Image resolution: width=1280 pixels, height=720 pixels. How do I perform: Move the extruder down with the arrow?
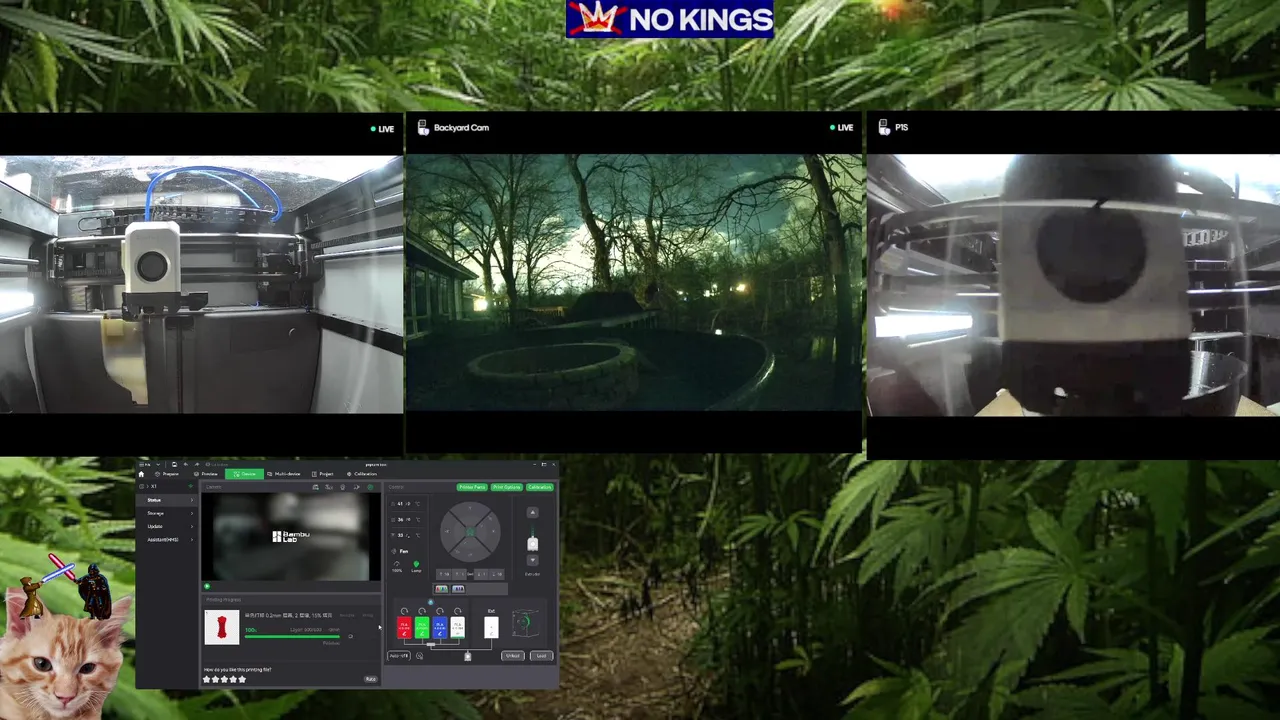532,560
